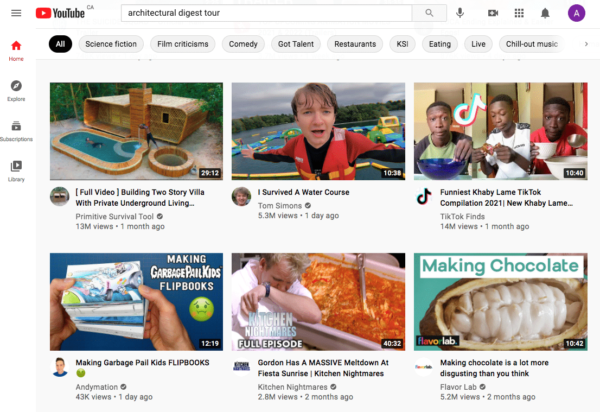Click '43K views • 1 day ago' text

point(114,397)
